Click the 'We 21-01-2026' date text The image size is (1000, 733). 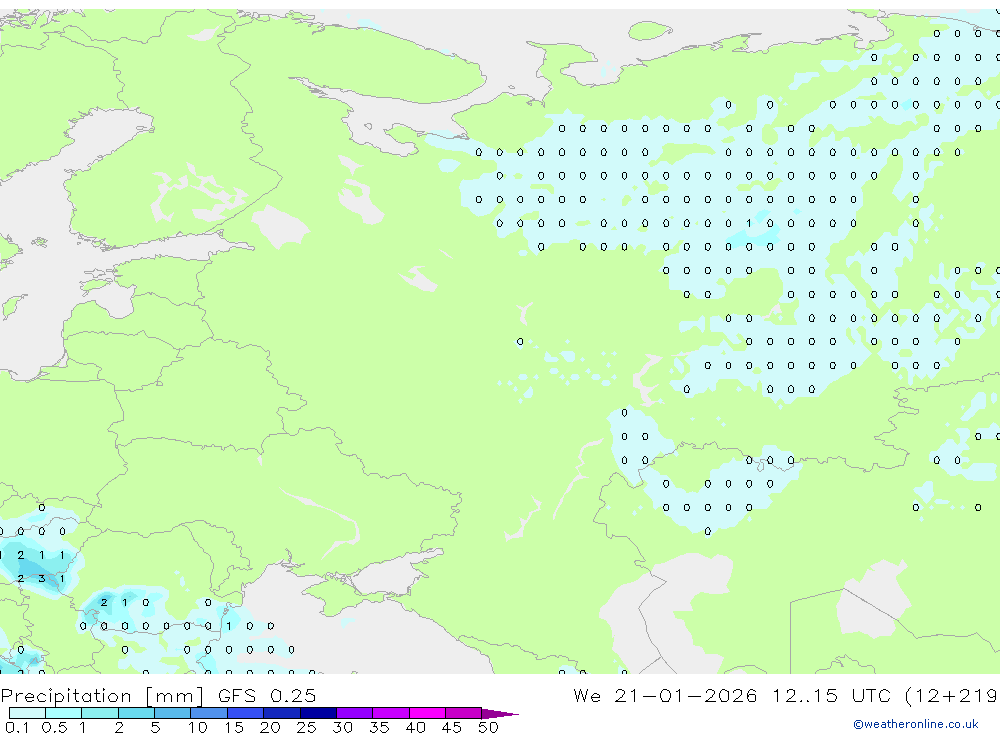tap(665, 695)
